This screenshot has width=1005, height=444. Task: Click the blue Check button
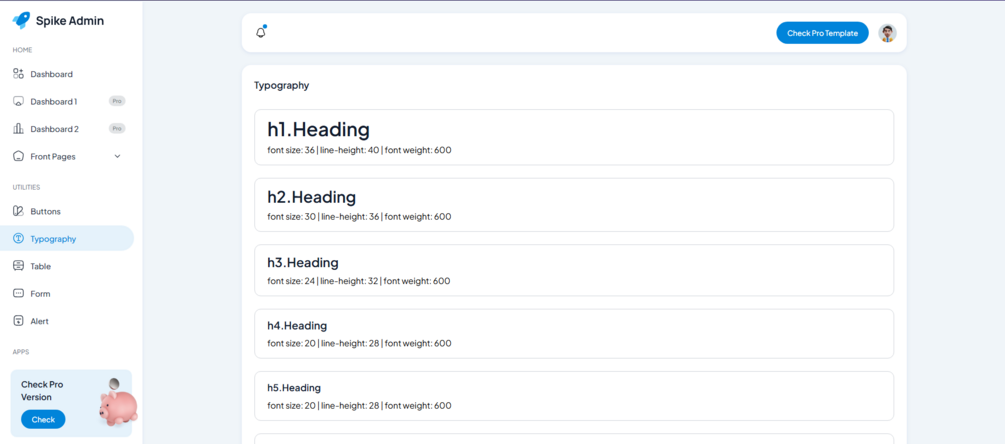point(43,420)
